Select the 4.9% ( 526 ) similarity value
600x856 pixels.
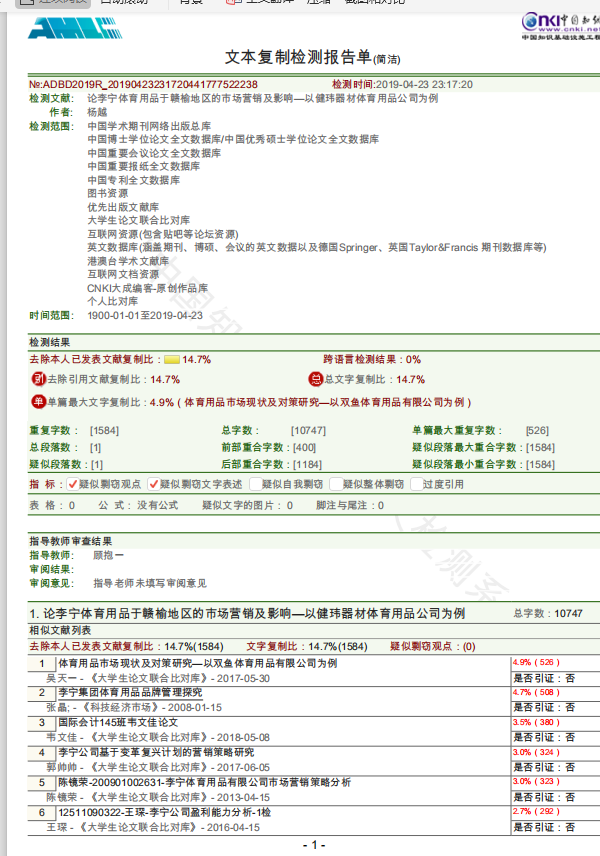[536, 662]
